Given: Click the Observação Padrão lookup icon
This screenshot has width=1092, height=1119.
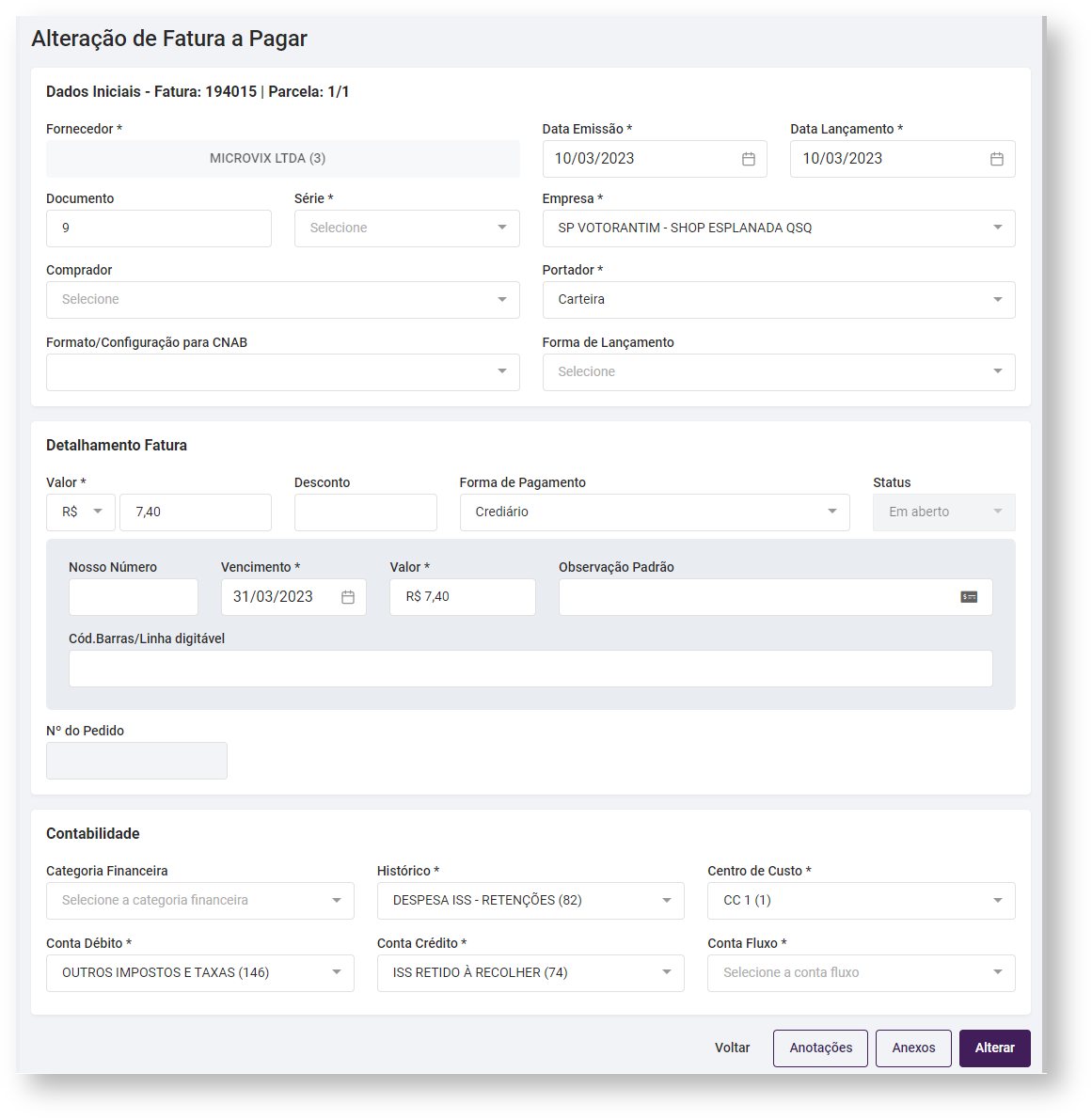Looking at the screenshot, I should point(969,597).
